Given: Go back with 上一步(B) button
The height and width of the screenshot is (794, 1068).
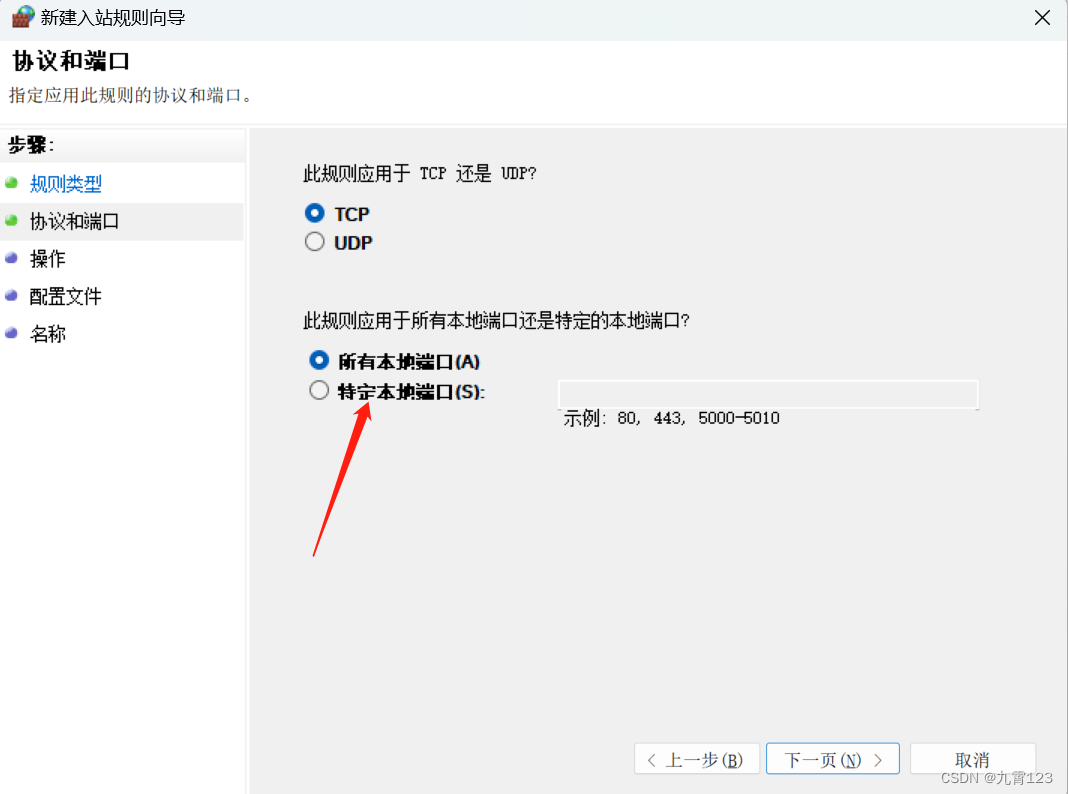Looking at the screenshot, I should pos(696,759).
